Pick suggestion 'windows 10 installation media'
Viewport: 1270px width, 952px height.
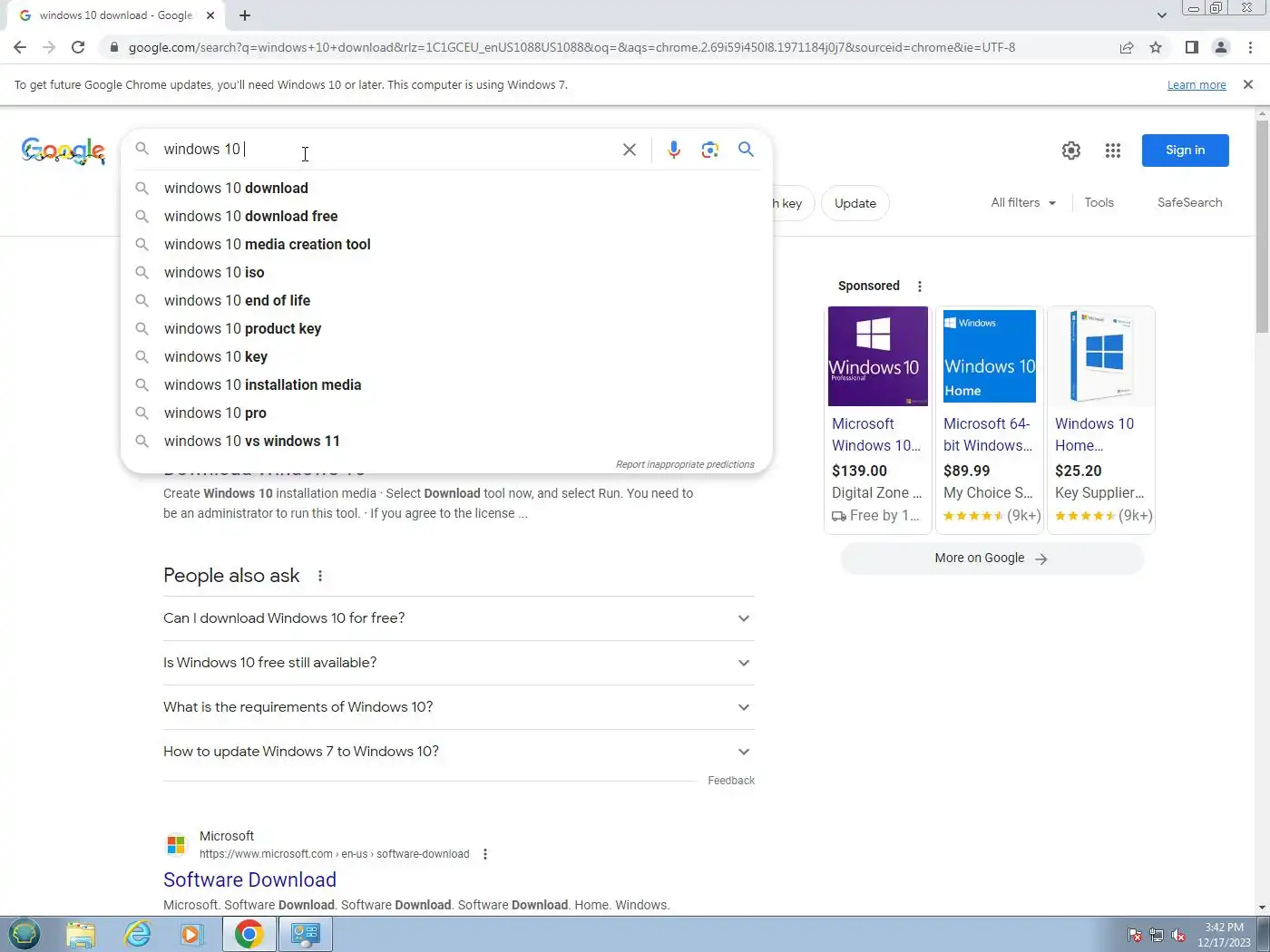coord(446,385)
